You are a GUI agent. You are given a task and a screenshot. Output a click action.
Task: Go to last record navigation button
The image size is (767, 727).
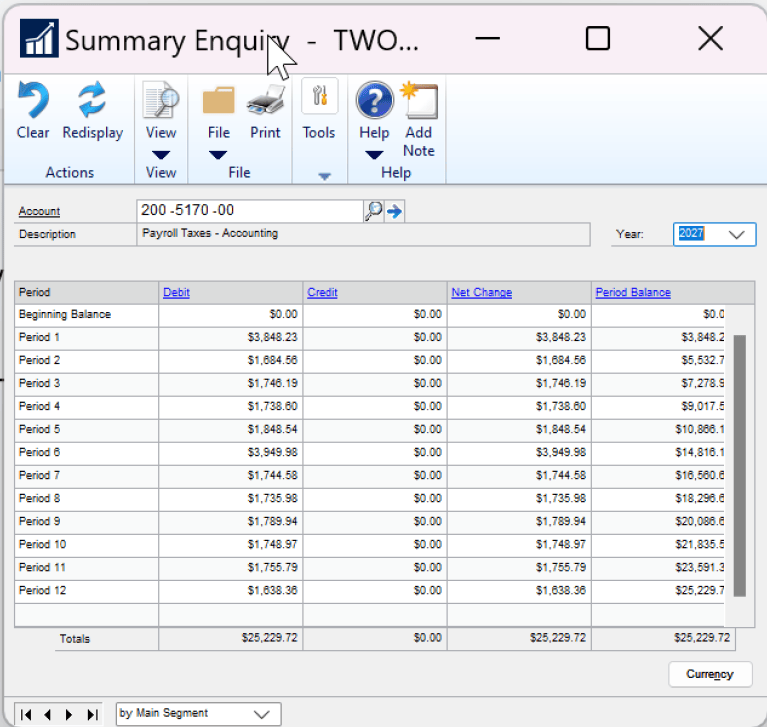click(x=92, y=715)
